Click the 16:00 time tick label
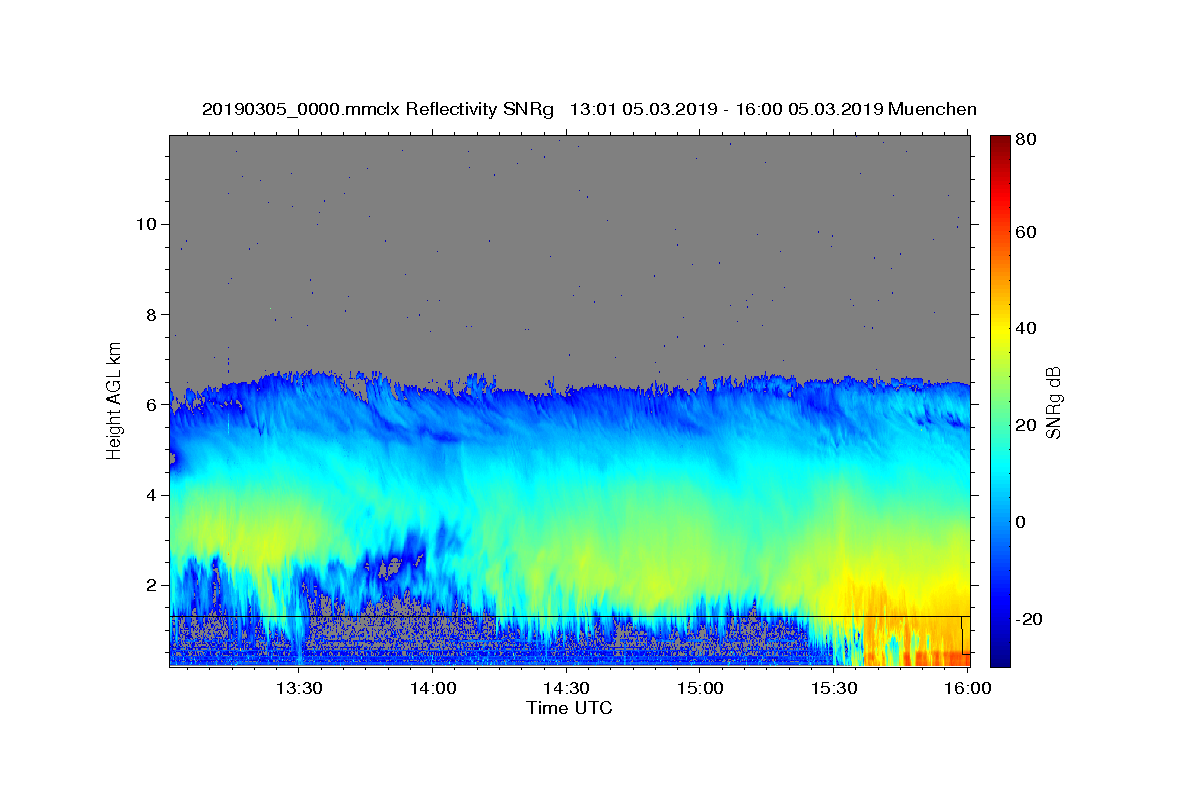The image size is (1200, 800). pyautogui.click(x=967, y=688)
